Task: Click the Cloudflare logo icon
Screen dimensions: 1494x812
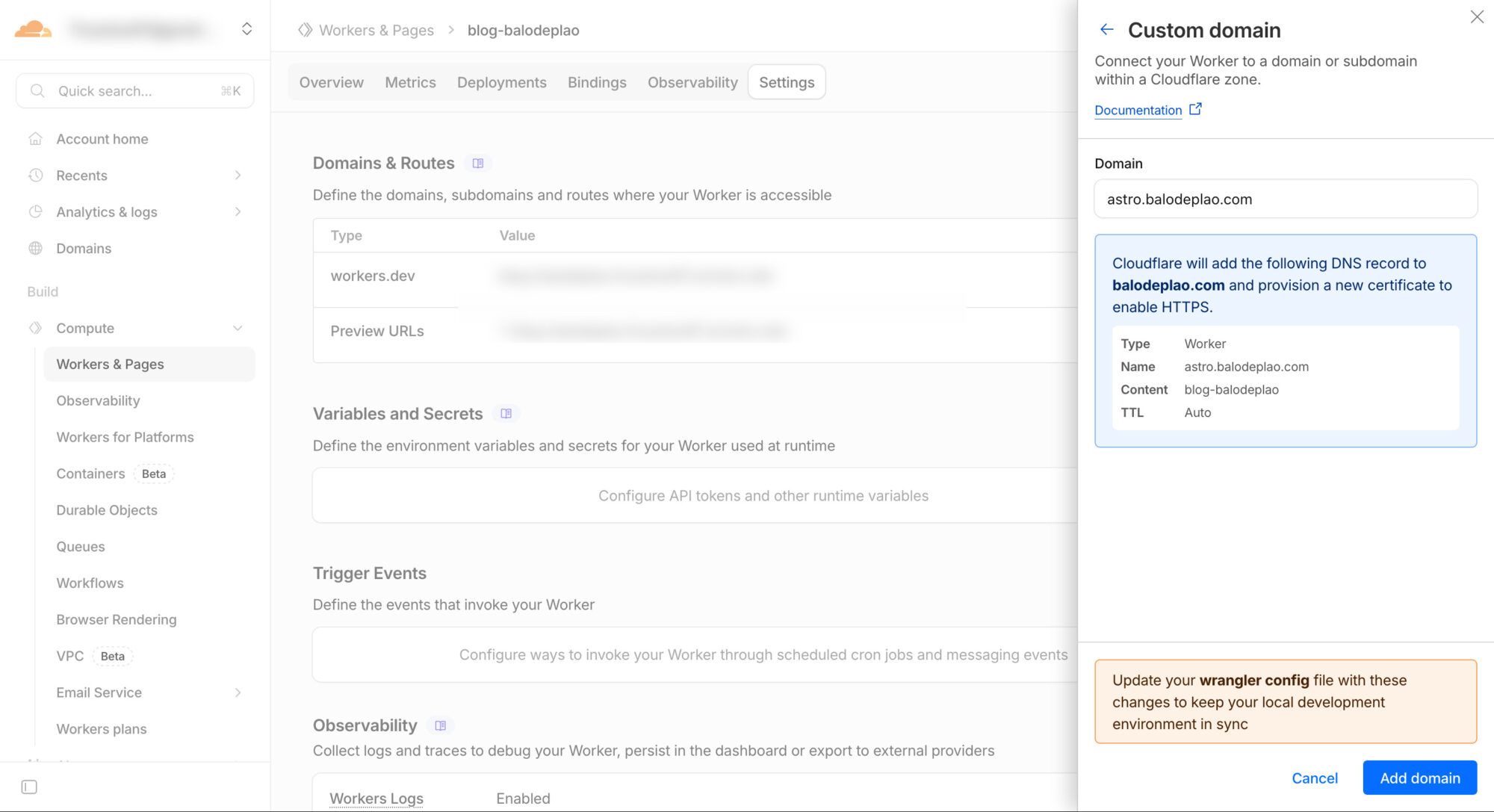Action: tap(33, 30)
